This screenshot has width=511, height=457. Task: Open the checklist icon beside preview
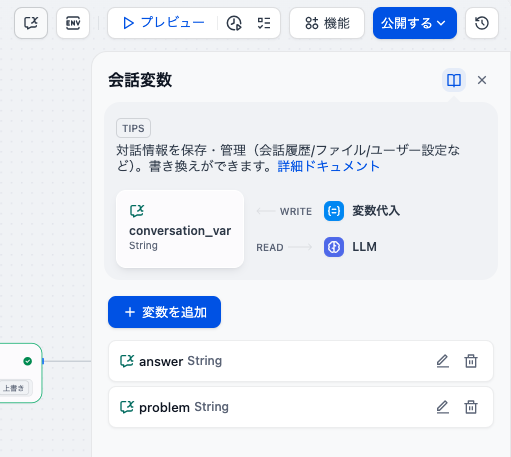pos(264,23)
